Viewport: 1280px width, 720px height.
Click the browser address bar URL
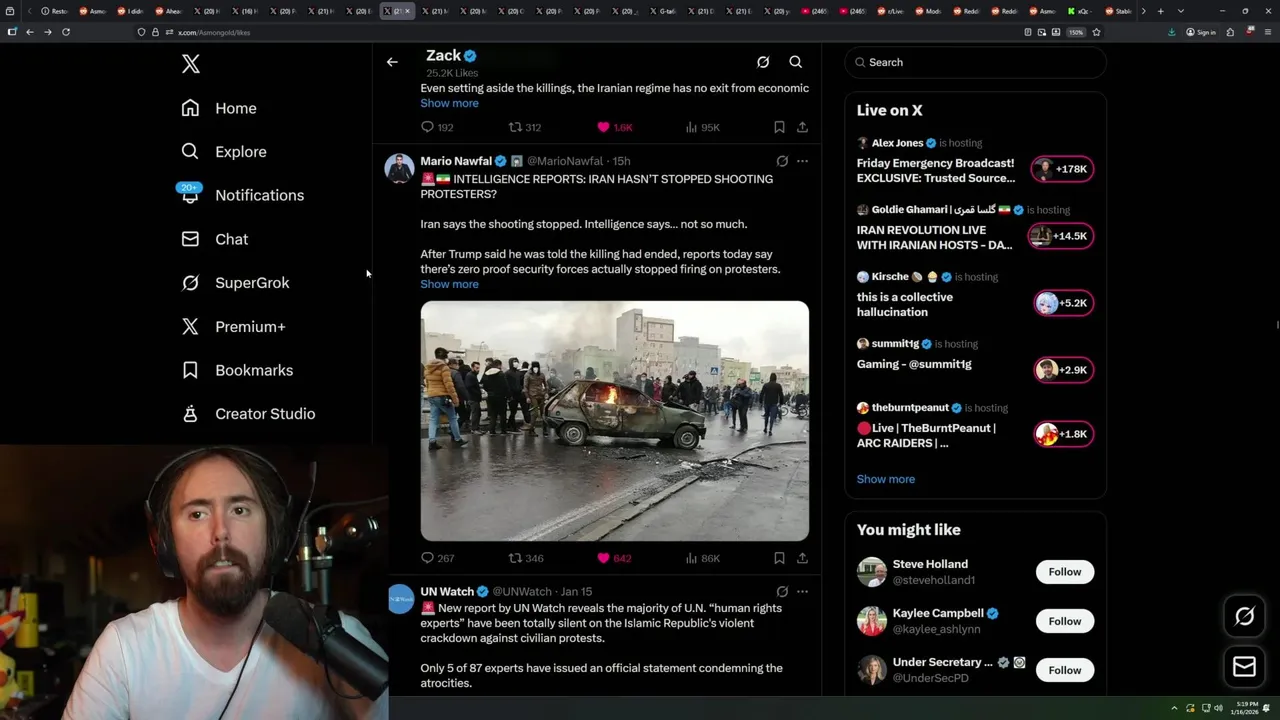pos(214,32)
